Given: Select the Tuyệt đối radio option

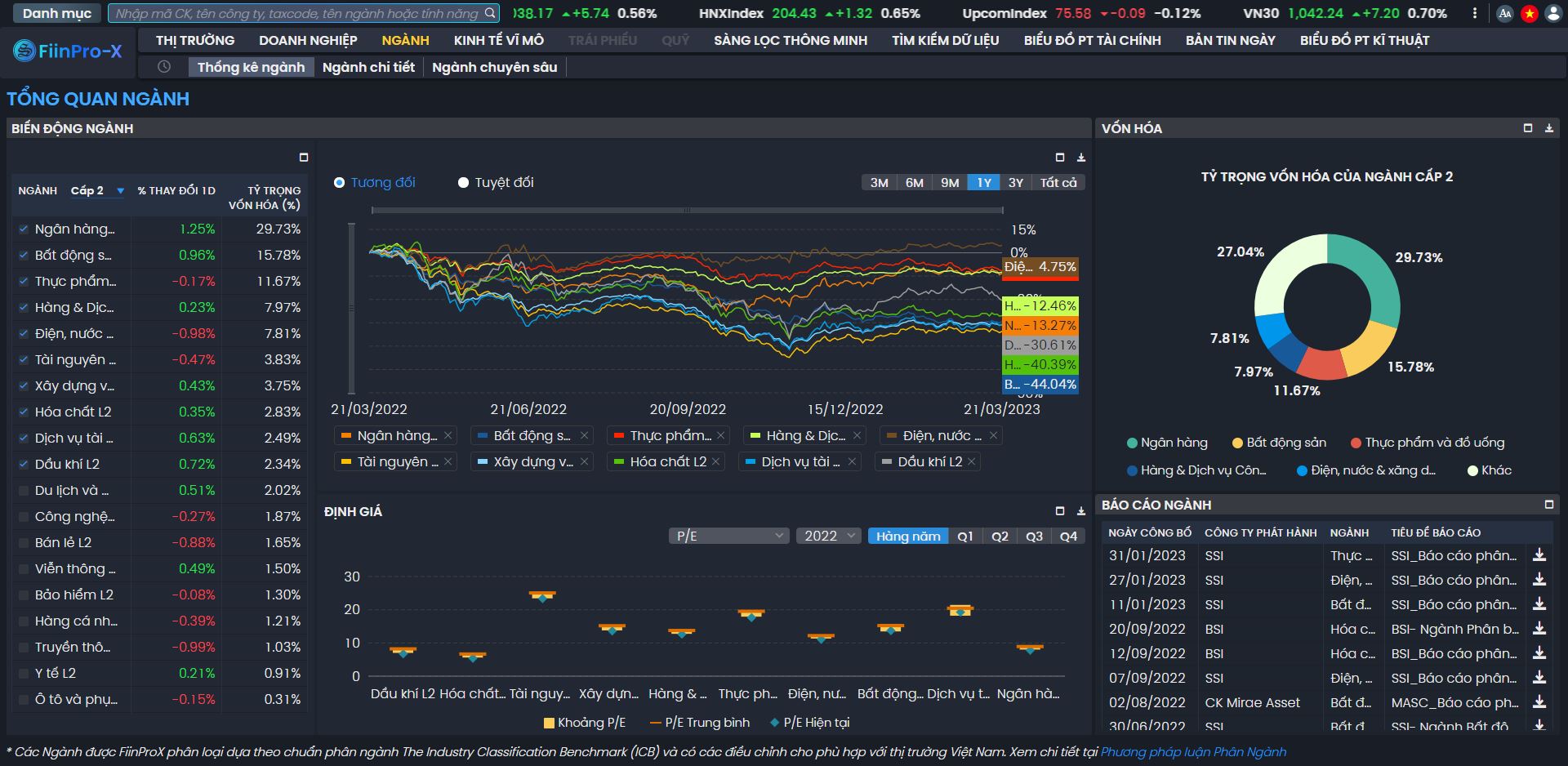Looking at the screenshot, I should click(464, 183).
